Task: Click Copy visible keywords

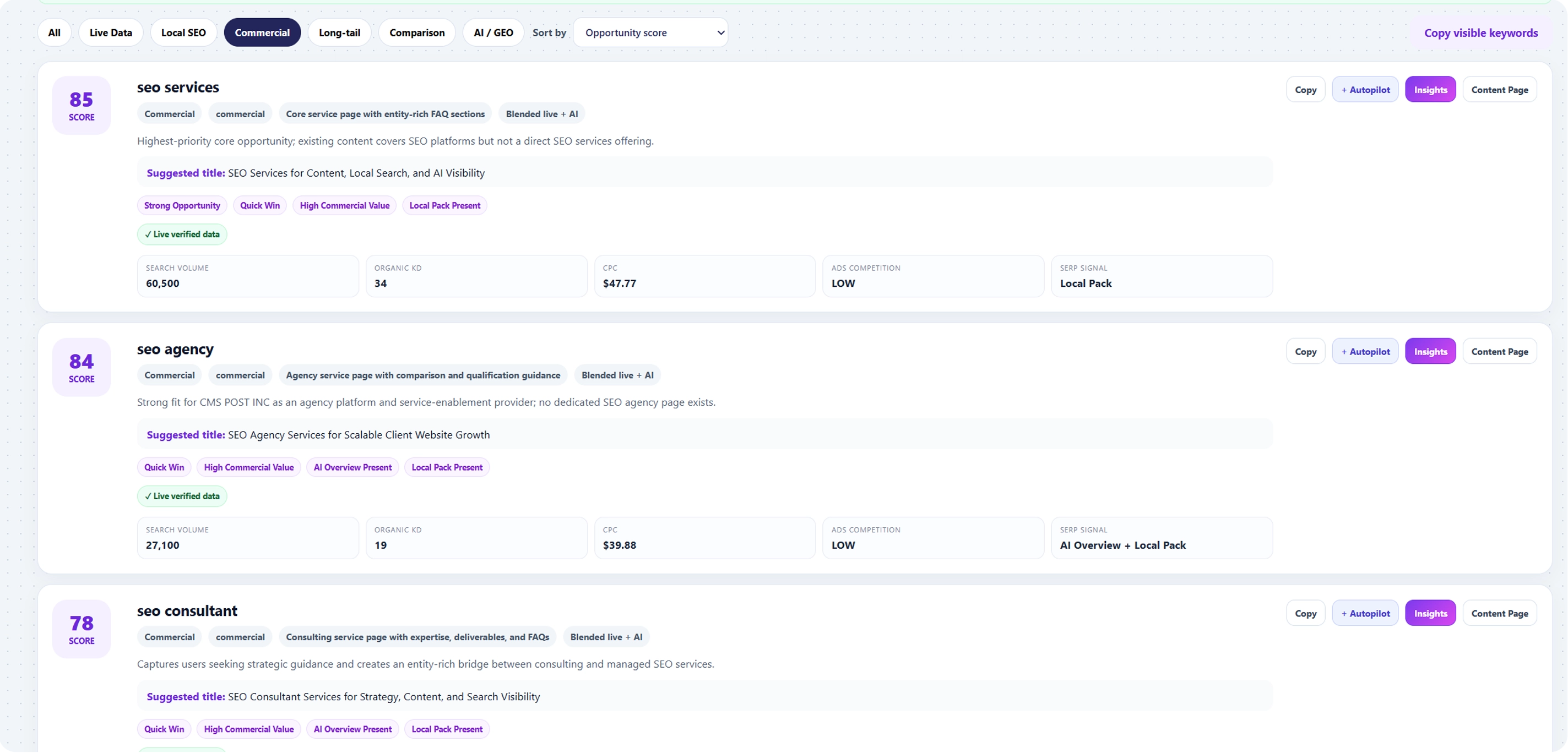Action: coord(1480,33)
